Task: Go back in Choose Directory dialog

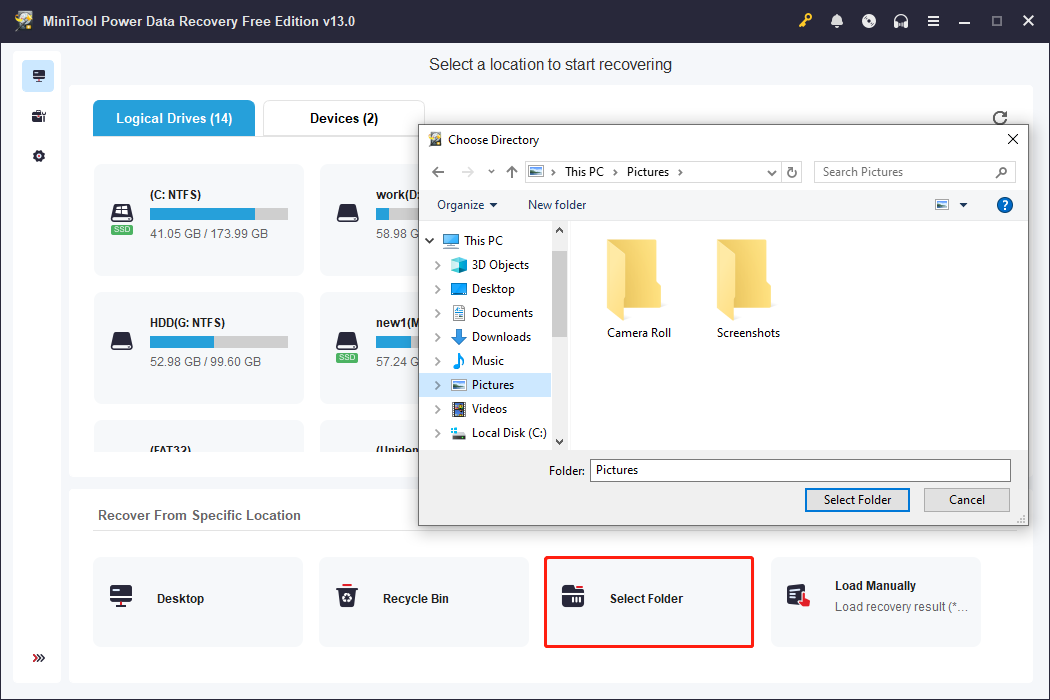Action: [x=438, y=172]
